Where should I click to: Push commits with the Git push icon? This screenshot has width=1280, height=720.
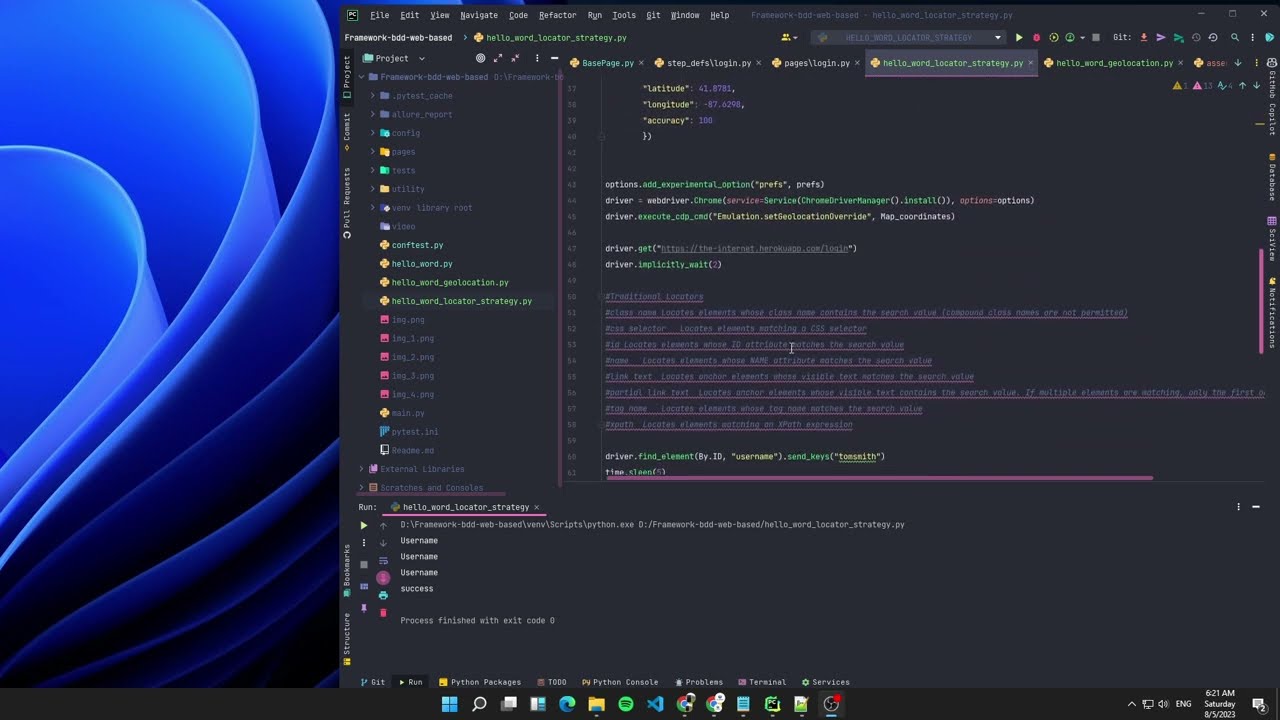coord(1179,37)
